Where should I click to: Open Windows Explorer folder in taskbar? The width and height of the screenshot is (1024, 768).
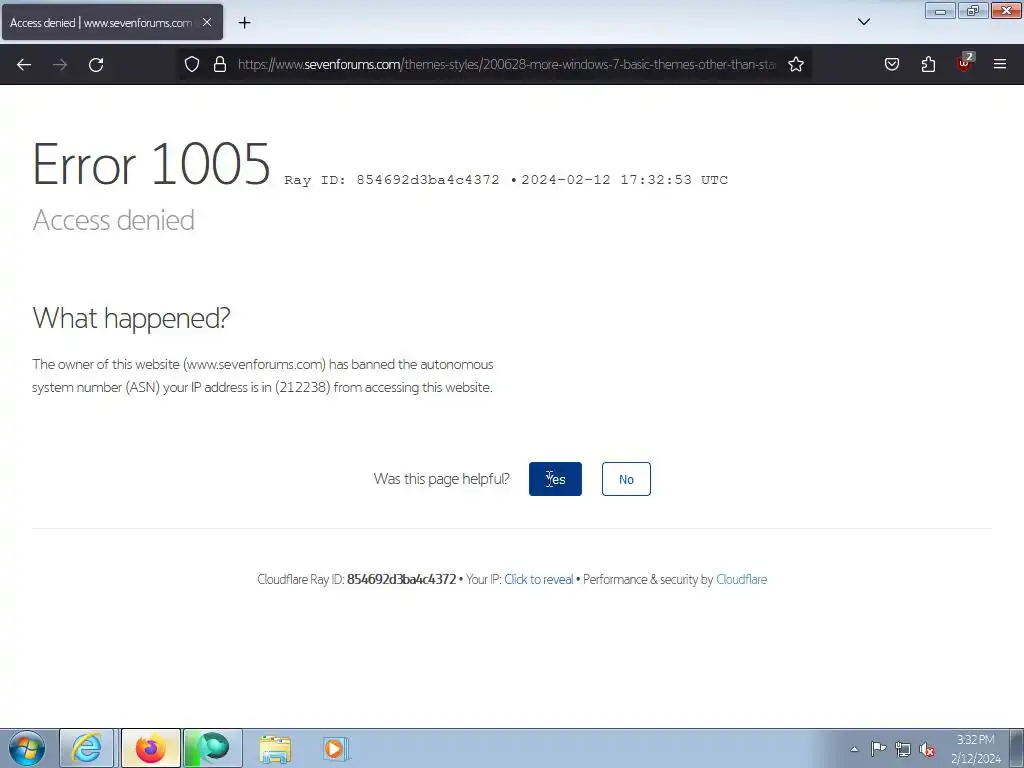tap(275, 748)
